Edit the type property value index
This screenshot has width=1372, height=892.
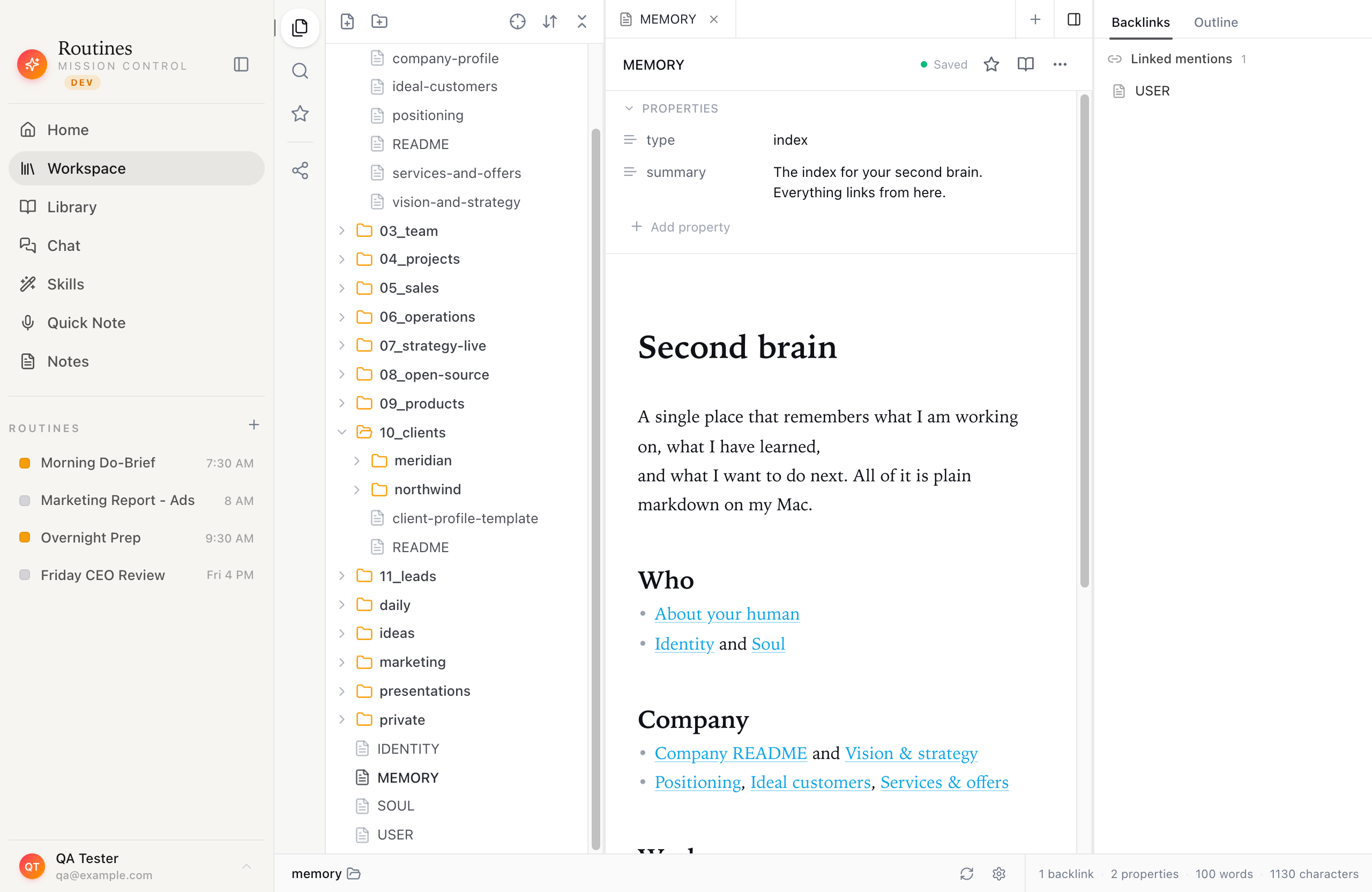point(791,140)
